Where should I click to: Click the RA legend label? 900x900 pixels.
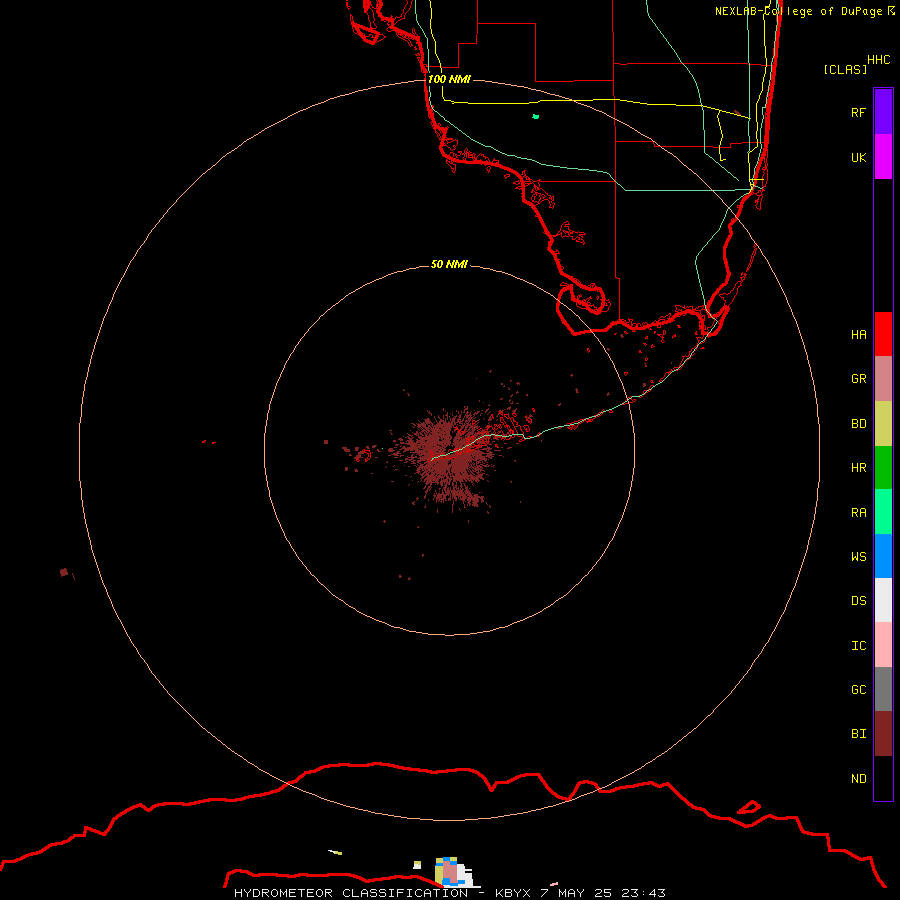858,513
